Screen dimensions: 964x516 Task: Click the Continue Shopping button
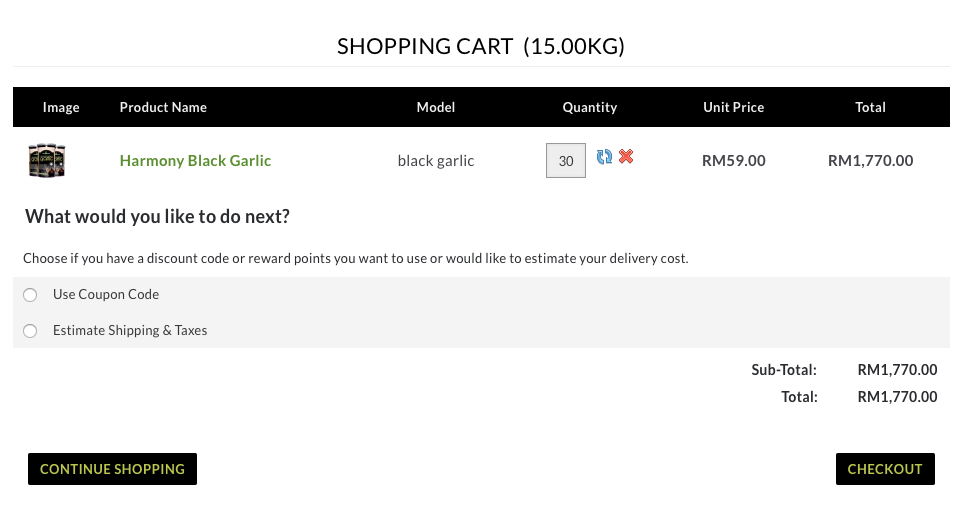coord(113,469)
